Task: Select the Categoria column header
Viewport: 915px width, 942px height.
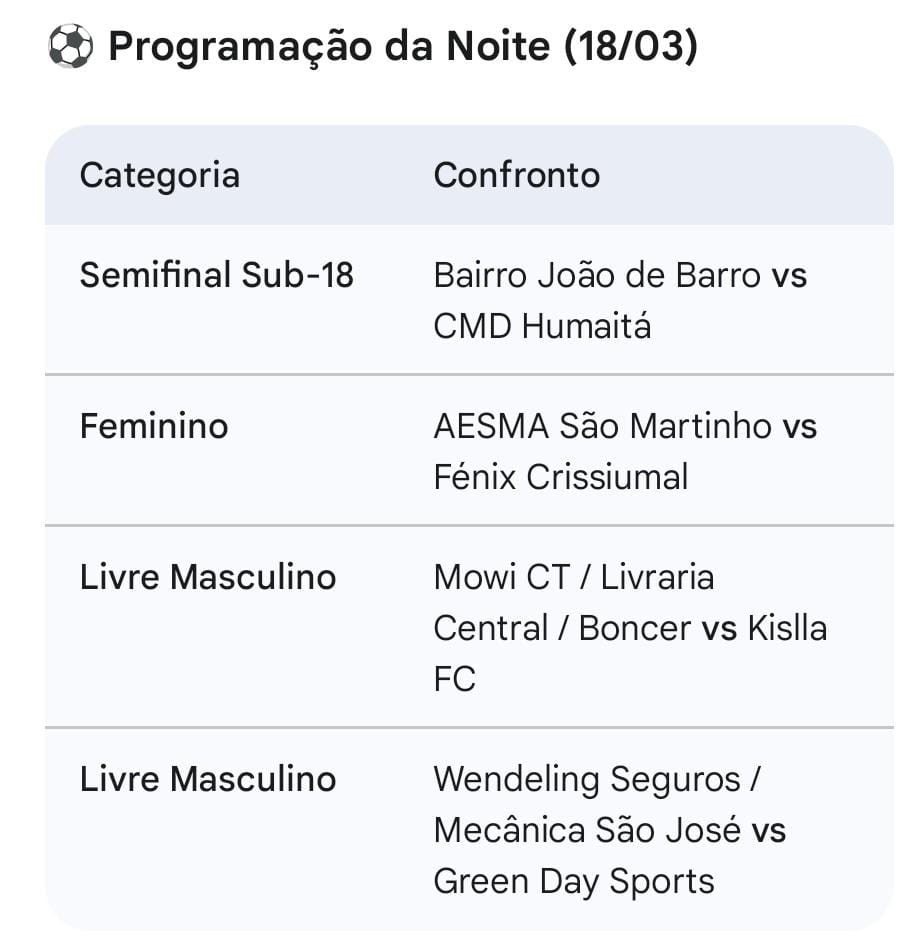Action: (160, 175)
